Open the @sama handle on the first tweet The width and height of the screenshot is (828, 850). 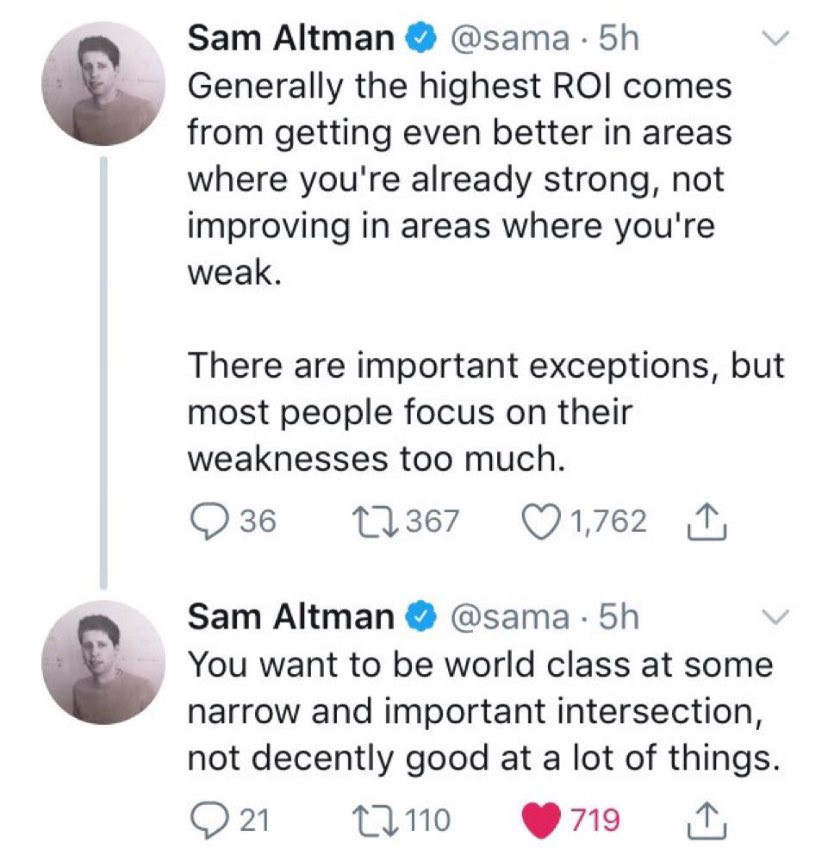coord(511,39)
